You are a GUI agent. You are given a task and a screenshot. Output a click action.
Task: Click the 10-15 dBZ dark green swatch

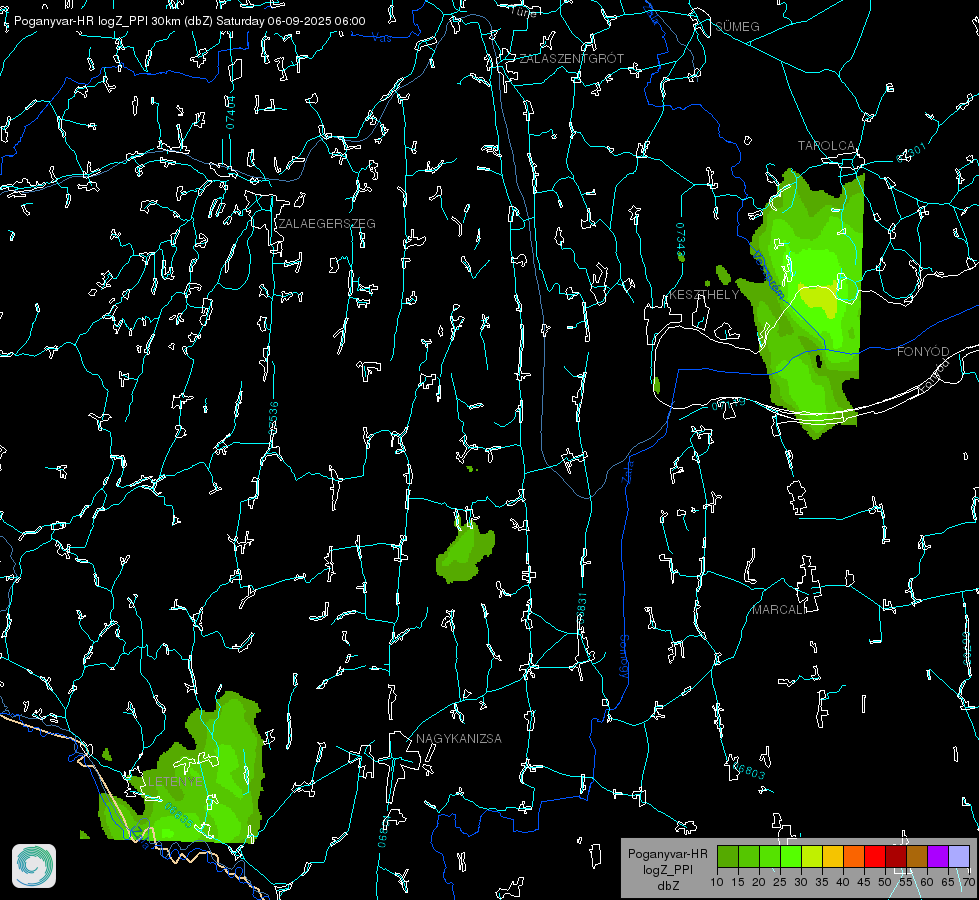(728, 856)
